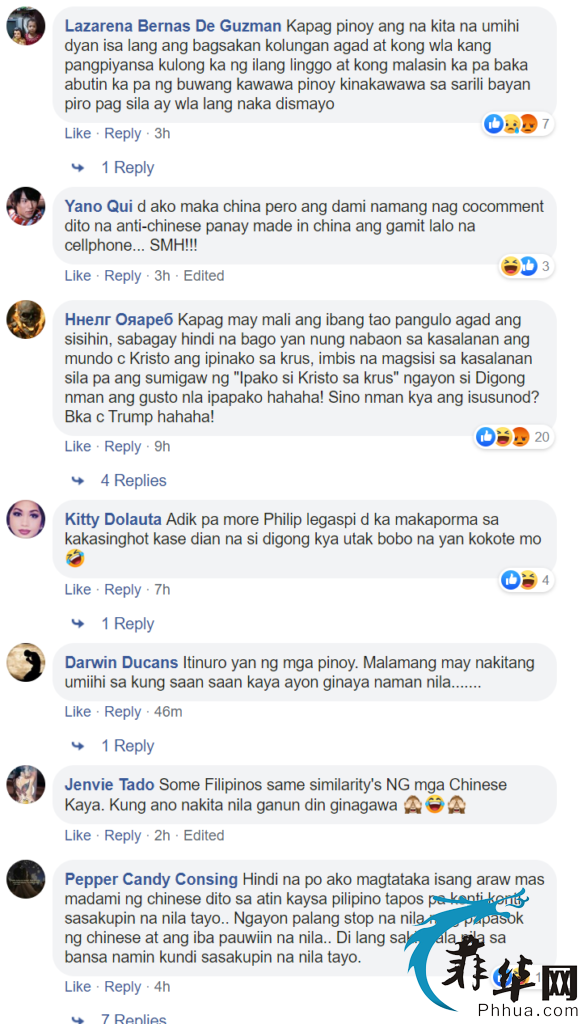Open Jenvie Tado's profile name link
The image size is (586, 1024).
[109, 784]
